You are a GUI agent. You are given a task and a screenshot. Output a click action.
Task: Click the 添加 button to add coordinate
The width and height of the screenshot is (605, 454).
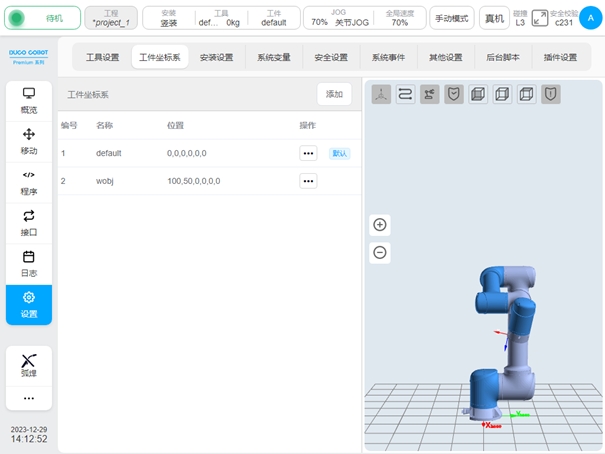pos(334,94)
